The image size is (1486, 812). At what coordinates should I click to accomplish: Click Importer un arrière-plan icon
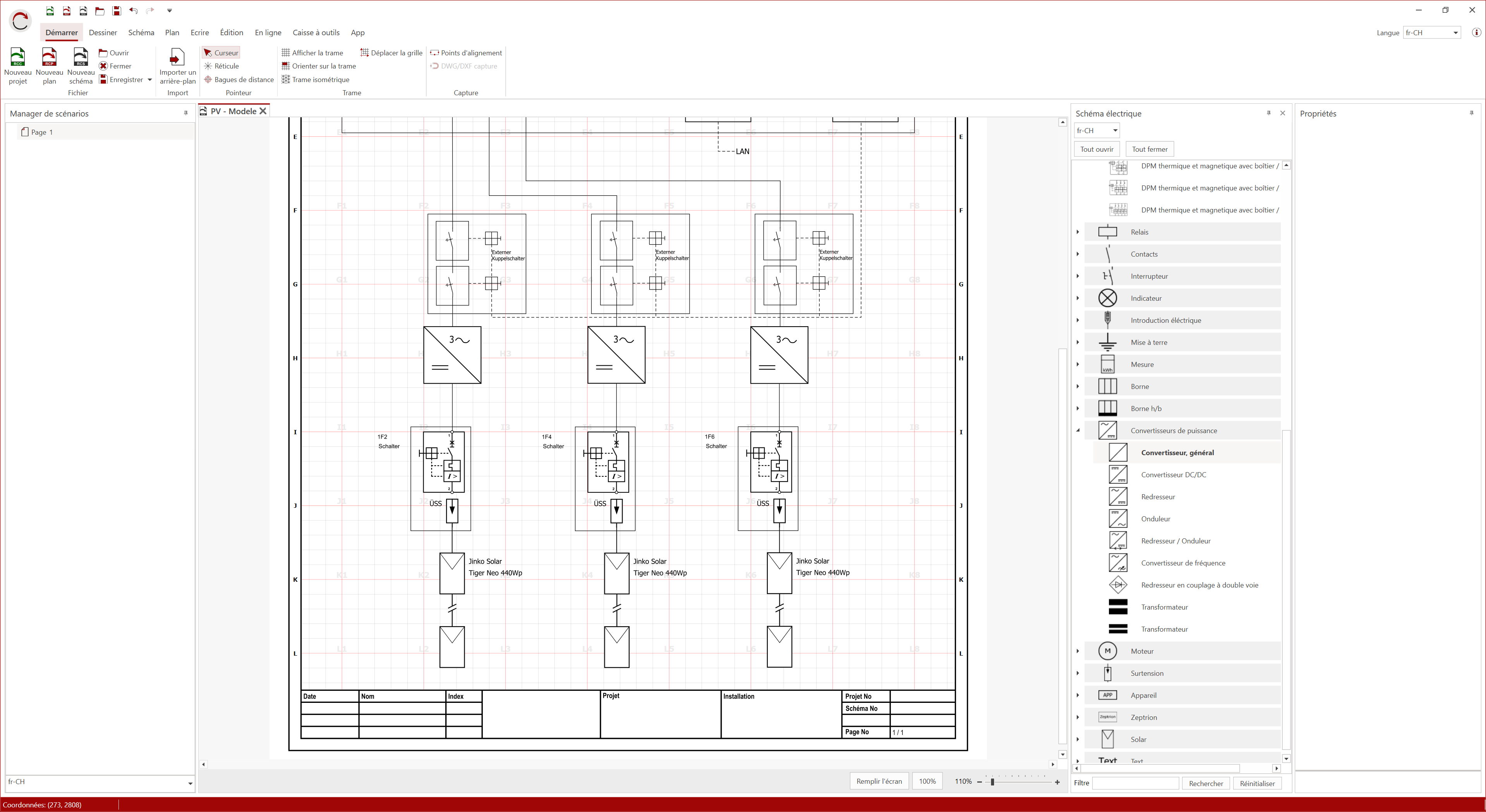tap(177, 58)
